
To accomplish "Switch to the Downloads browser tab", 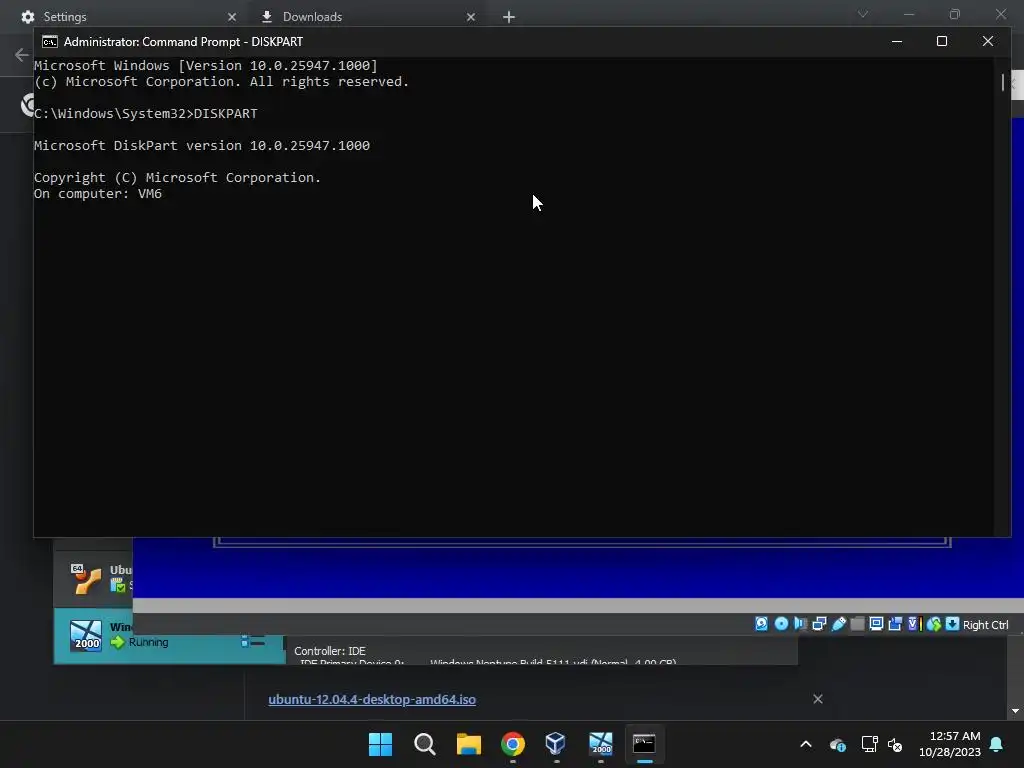I will (366, 16).
